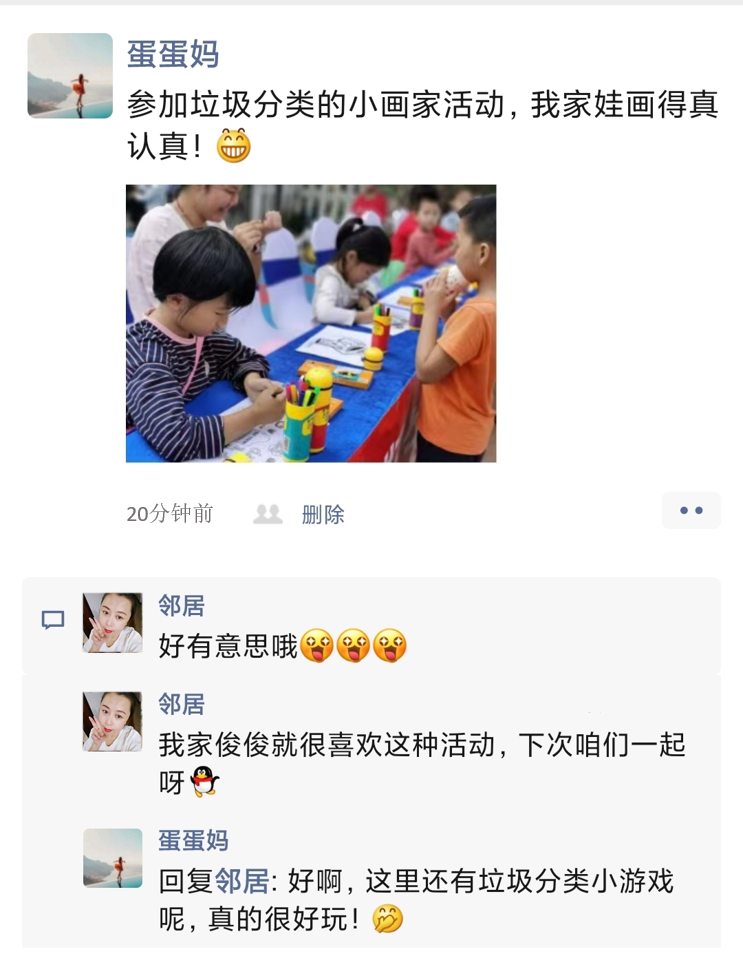Viewport: 743px width, 956px height.
Task: Open 邻居 name on the first comment
Action: tap(182, 606)
